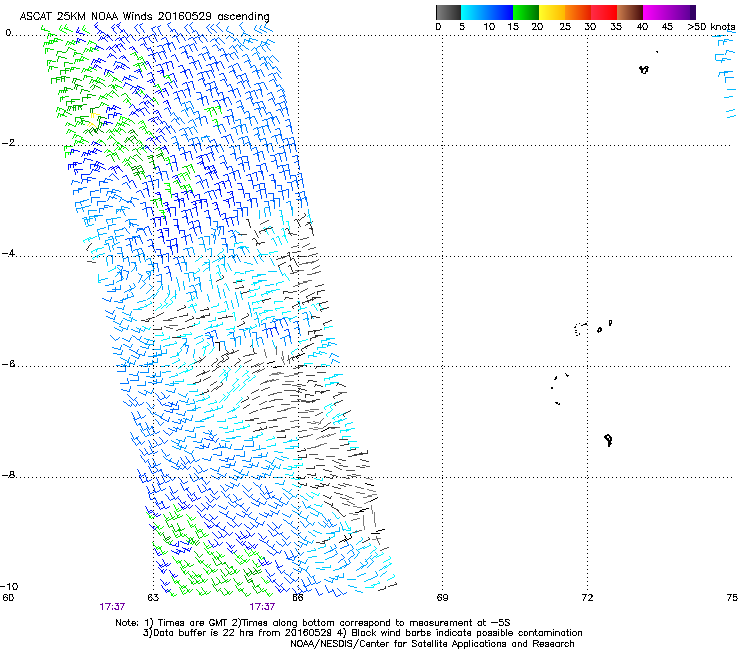The height and width of the screenshot is (650, 740).
Task: Pick the brown 35-40 knots legend segment
Action: coord(630,12)
